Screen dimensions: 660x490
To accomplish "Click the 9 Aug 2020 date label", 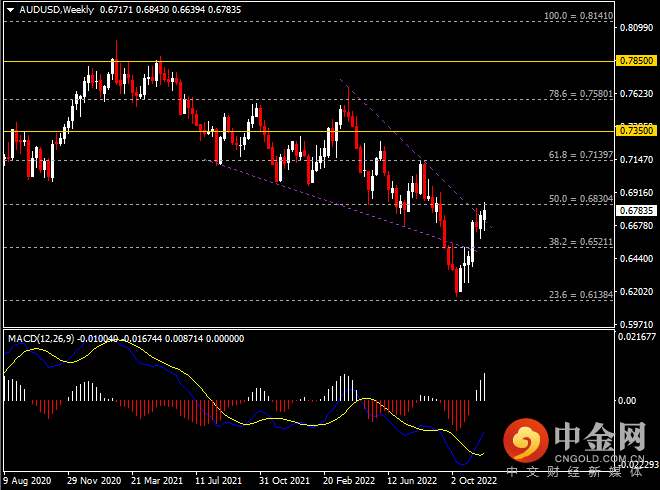I will [30, 480].
